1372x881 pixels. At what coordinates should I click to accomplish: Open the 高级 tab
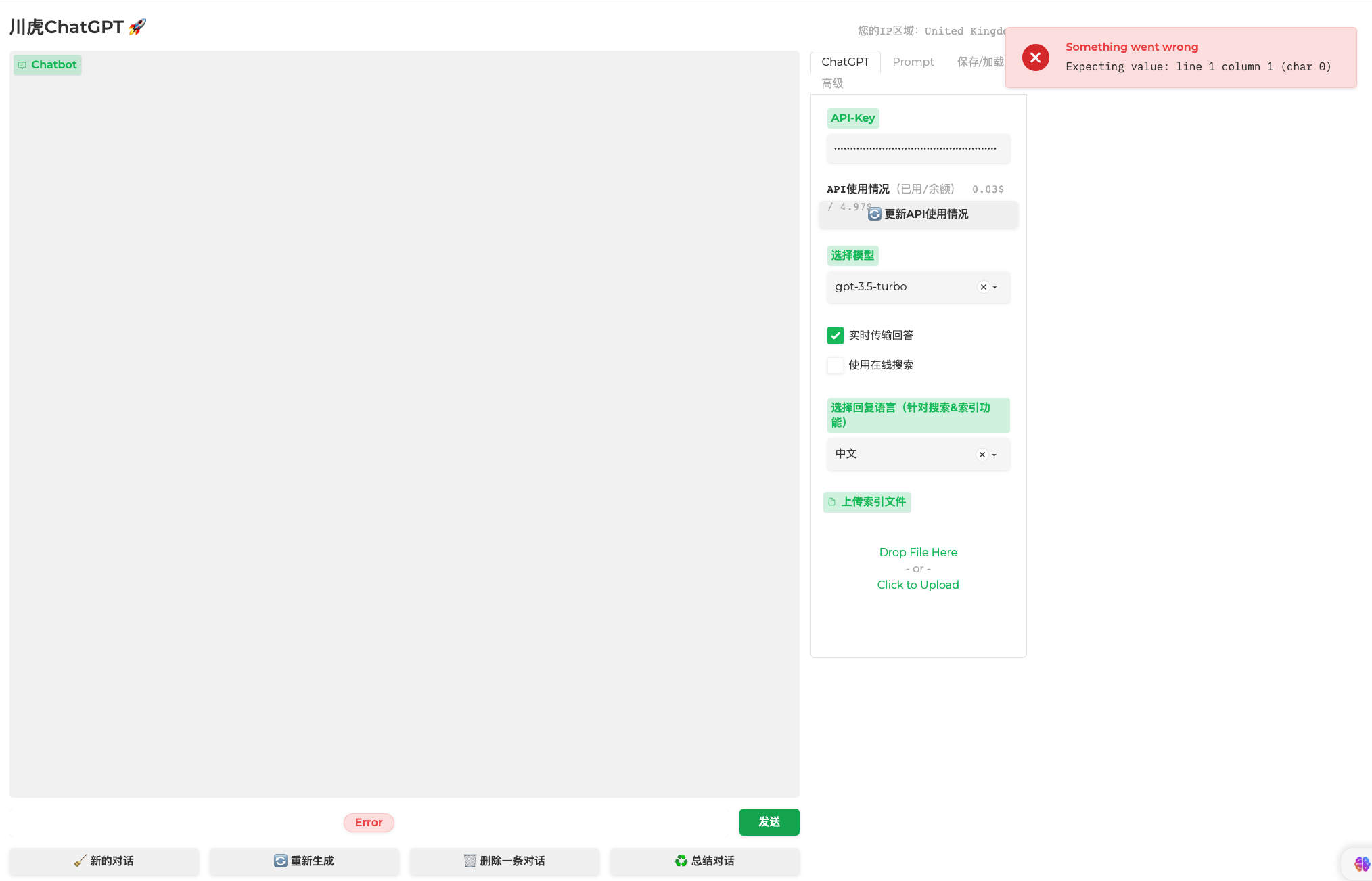point(832,83)
